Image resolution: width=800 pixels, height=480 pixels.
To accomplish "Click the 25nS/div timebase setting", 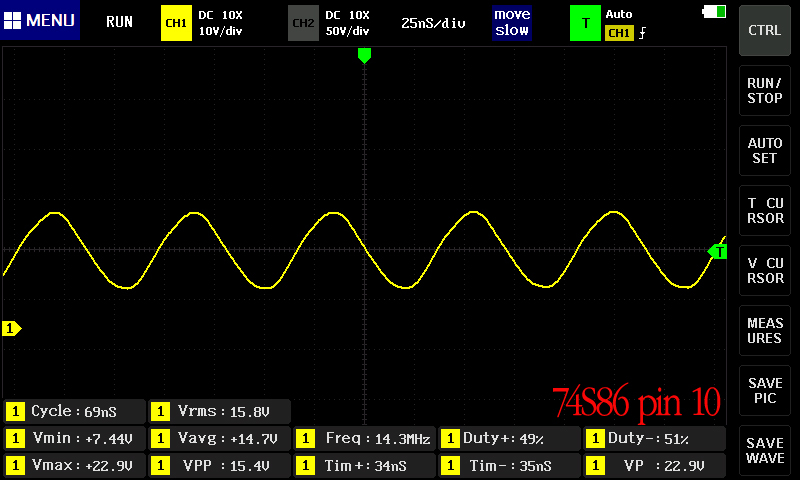I will click(433, 23).
